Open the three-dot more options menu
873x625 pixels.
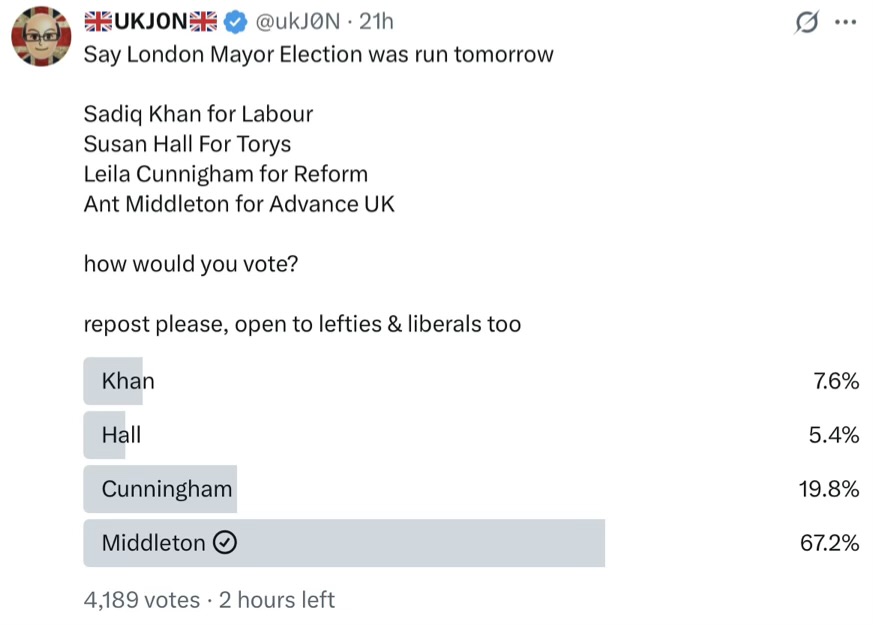pyautogui.click(x=845, y=22)
